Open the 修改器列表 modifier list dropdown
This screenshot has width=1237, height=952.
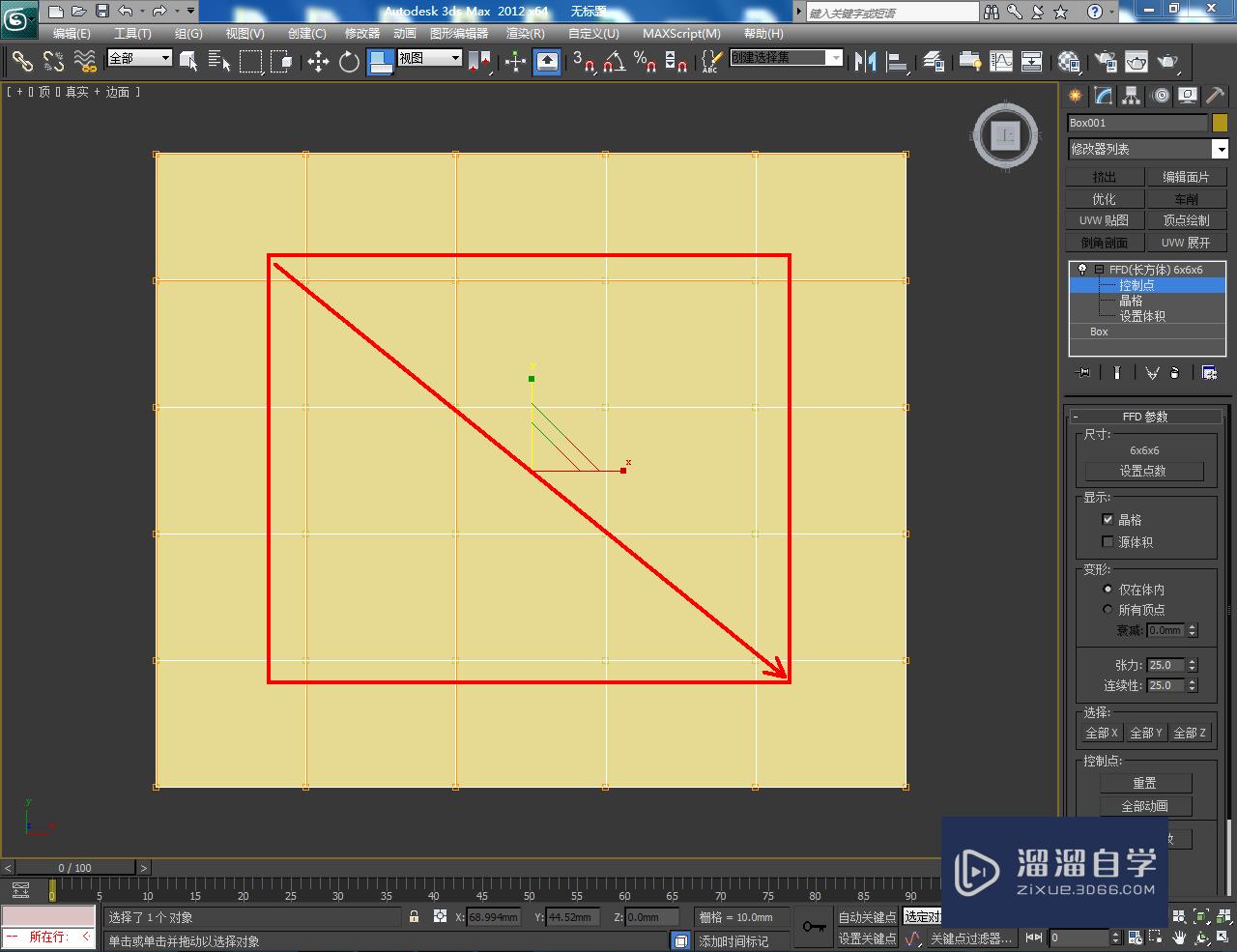click(1221, 149)
